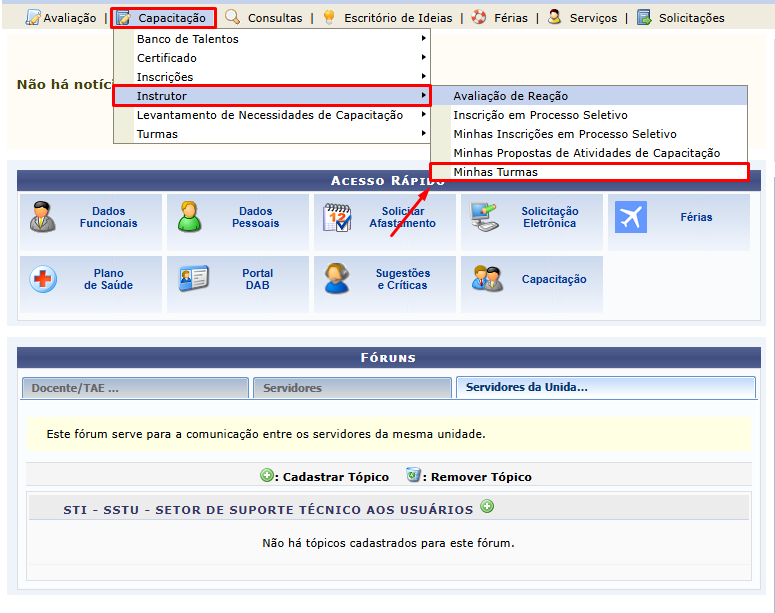
Task: Expand Levantamento de Necessidades de Capacitação submenu
Action: [x=272, y=115]
